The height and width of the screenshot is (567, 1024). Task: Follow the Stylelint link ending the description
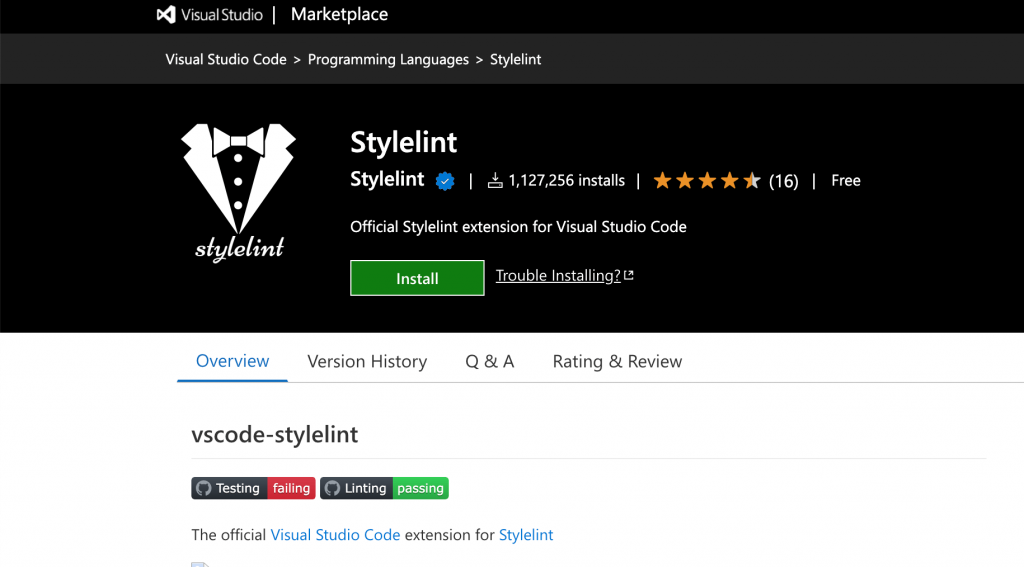click(x=526, y=535)
